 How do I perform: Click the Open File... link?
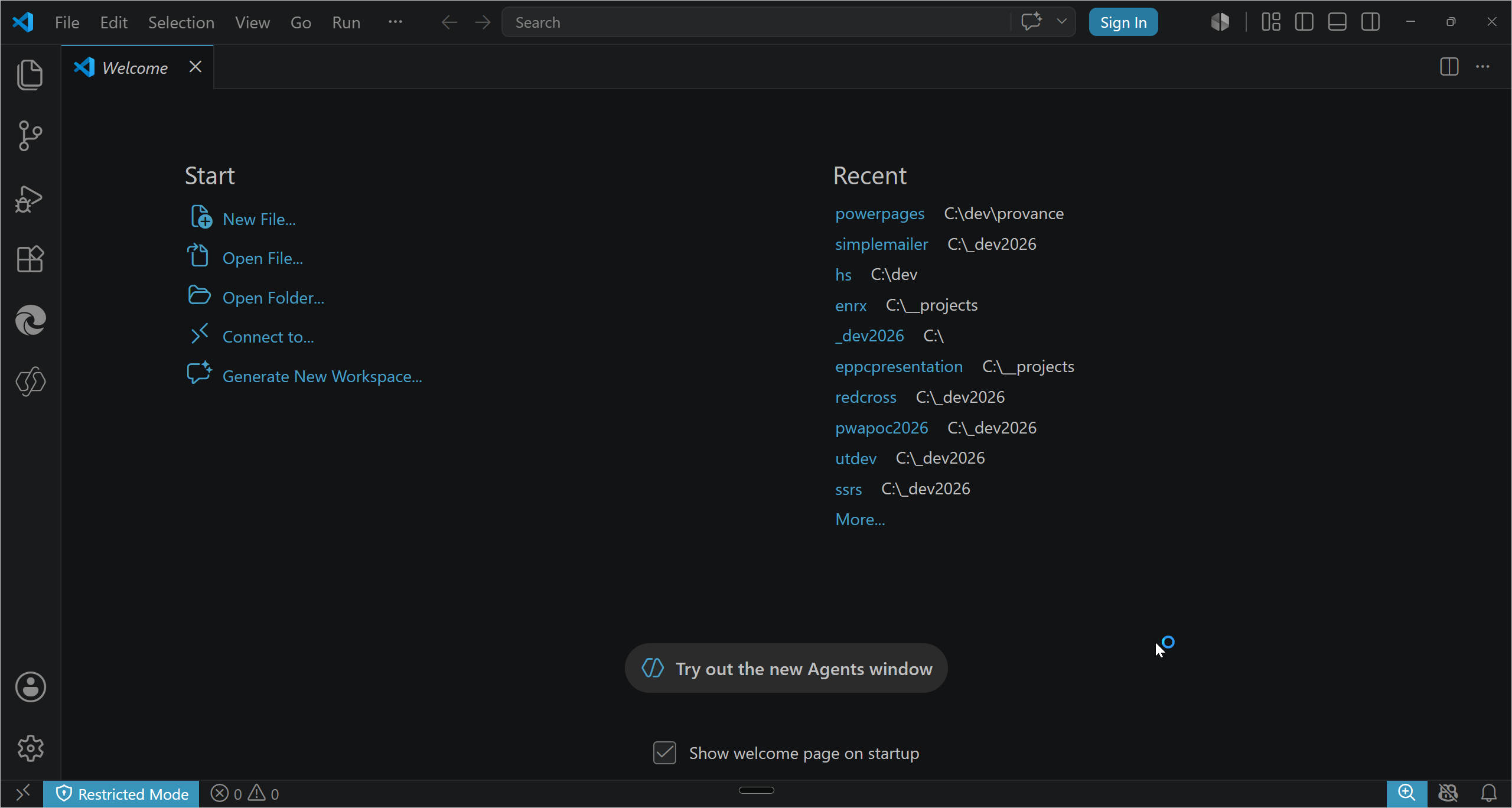(263, 258)
